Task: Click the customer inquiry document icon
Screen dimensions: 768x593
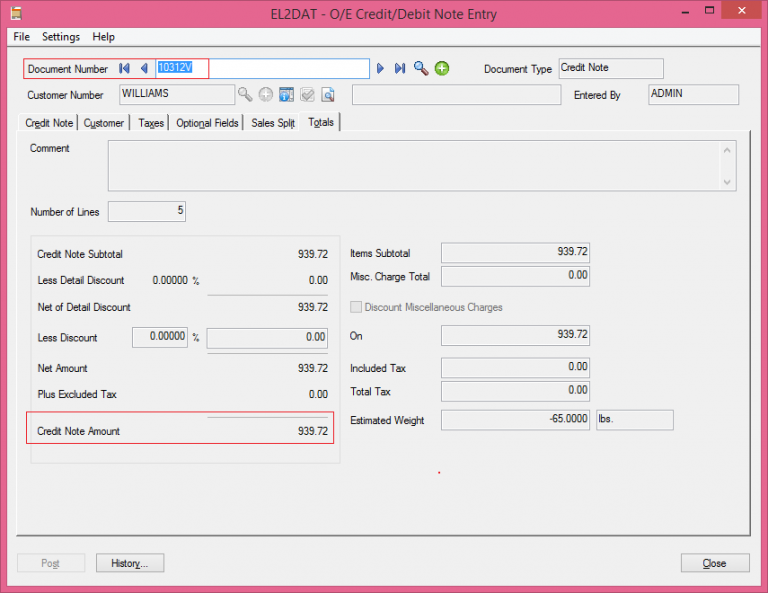Action: click(x=328, y=95)
